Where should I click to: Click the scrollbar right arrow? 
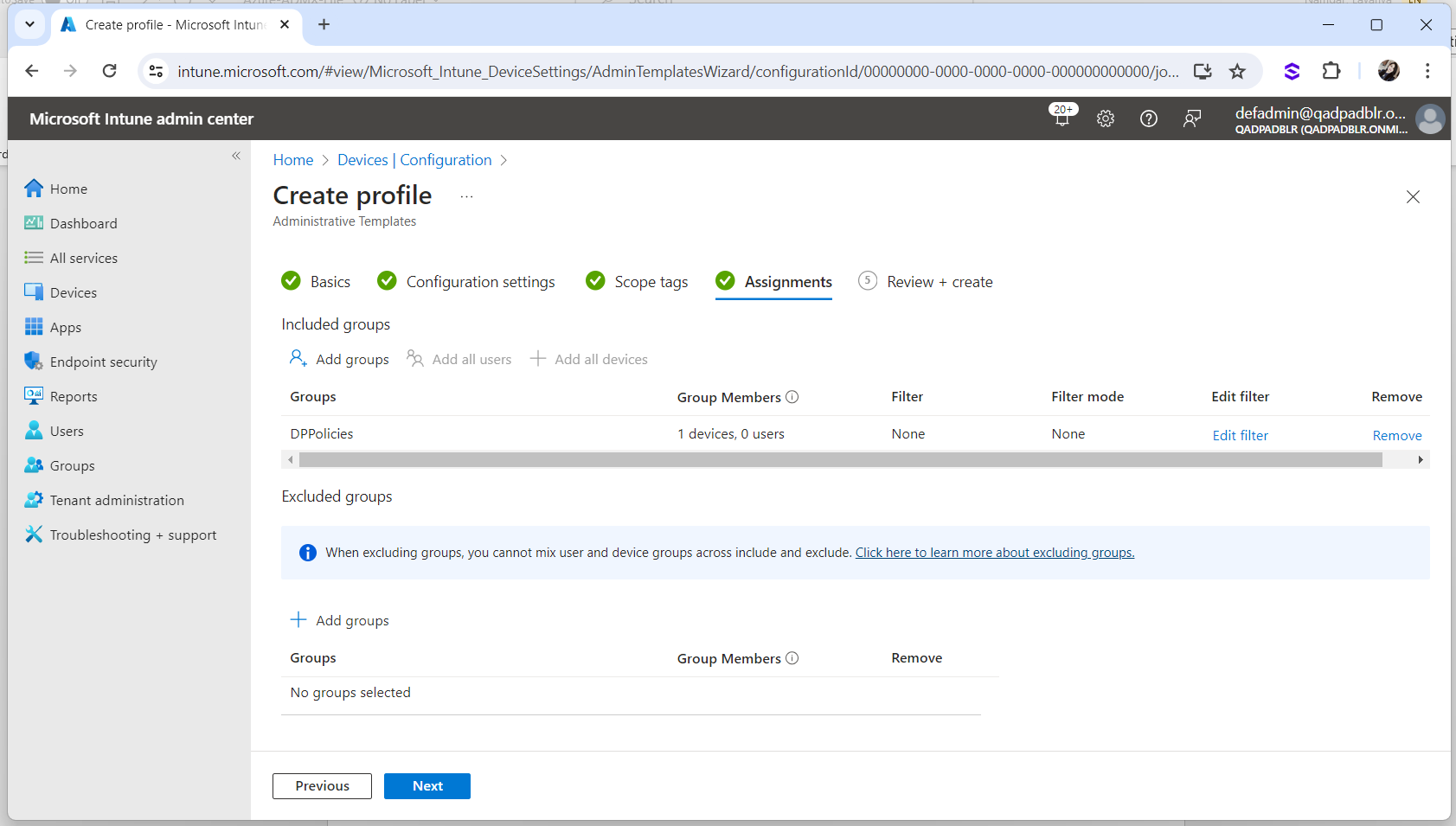coord(1421,459)
